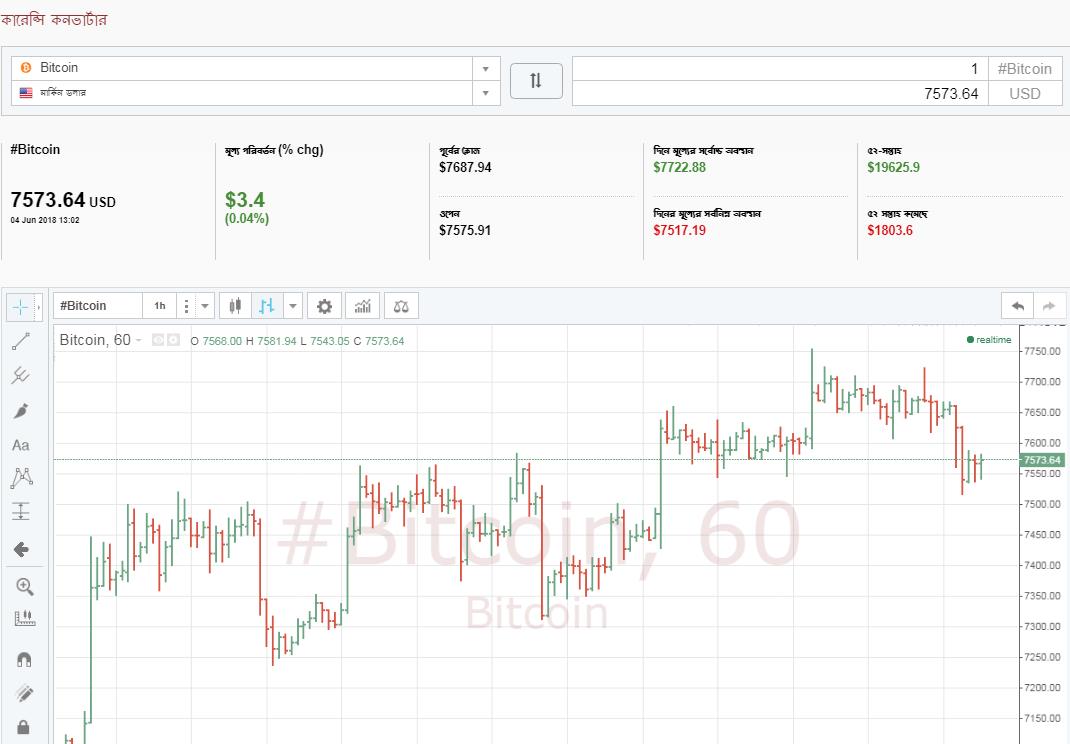
Task: Click the 7573.64 price label on axis
Action: click(1041, 460)
